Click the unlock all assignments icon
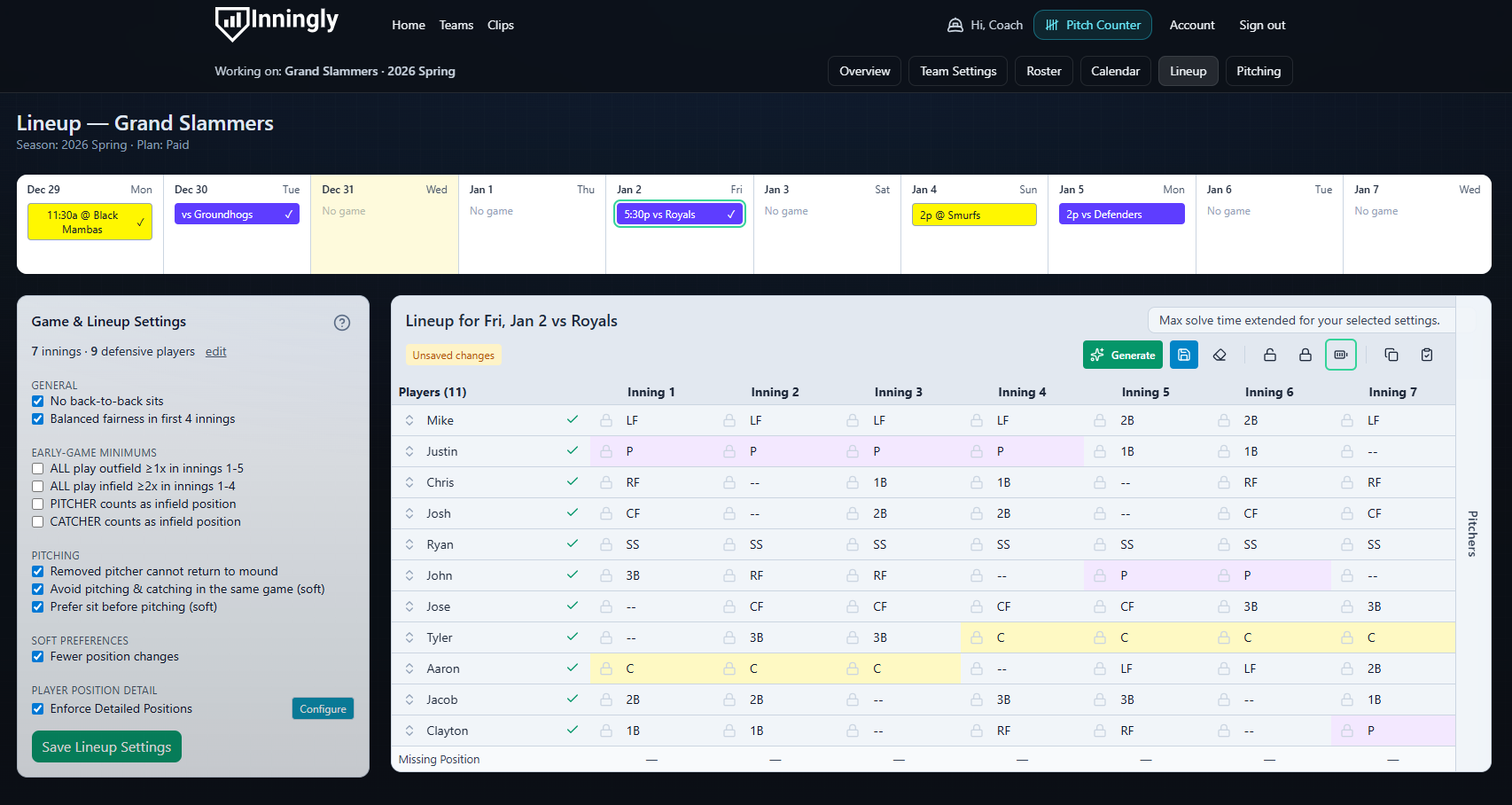Viewport: 1512px width, 805px height. pyautogui.click(x=1270, y=355)
